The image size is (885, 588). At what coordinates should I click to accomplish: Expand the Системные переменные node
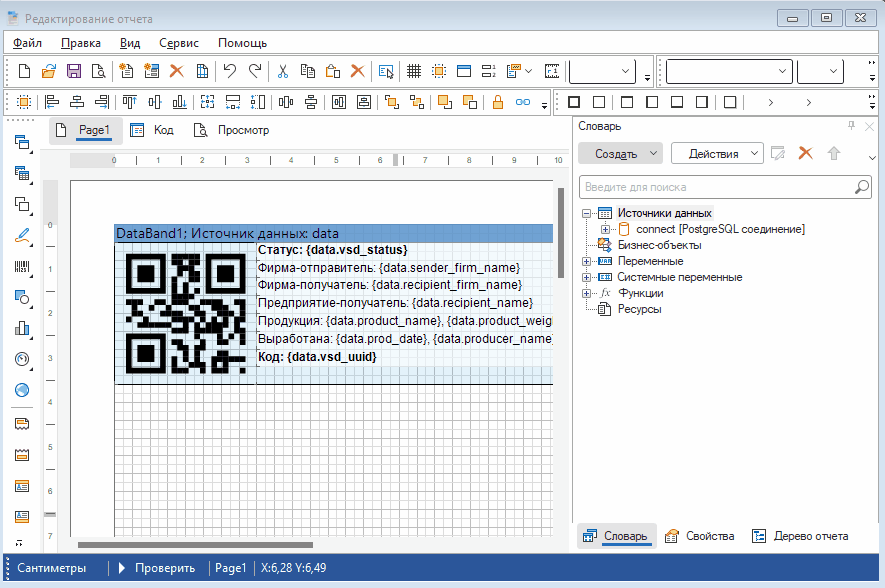click(x=586, y=277)
